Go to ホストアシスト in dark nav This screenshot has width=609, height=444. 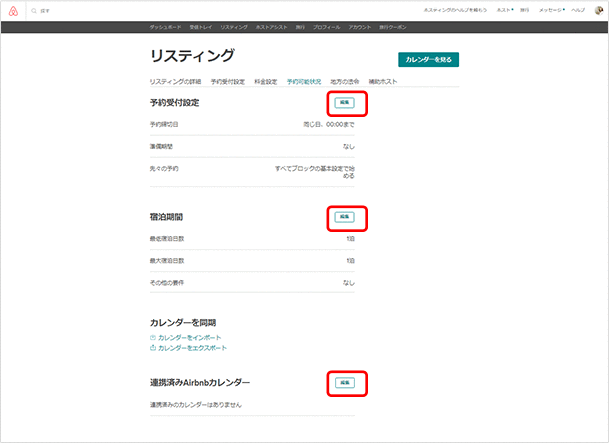click(x=271, y=27)
